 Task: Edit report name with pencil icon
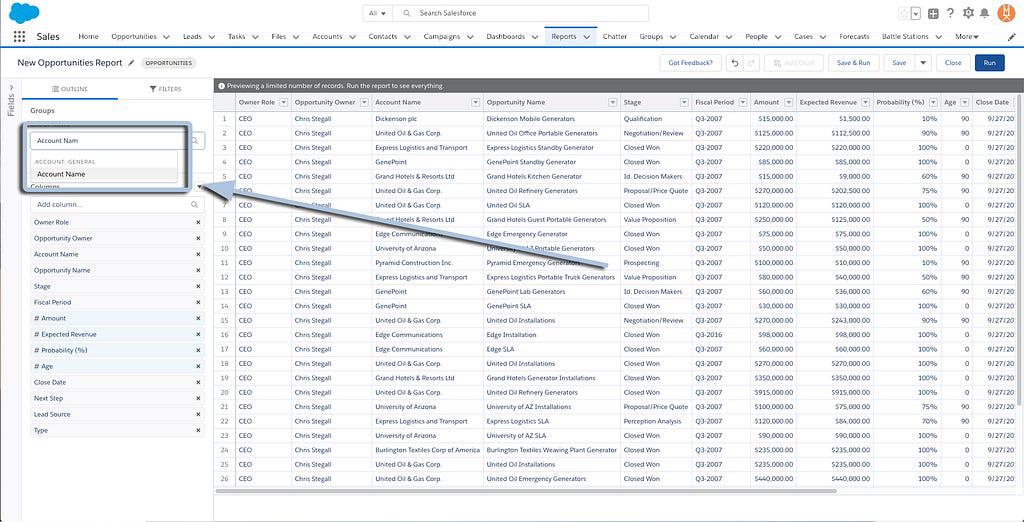point(130,63)
